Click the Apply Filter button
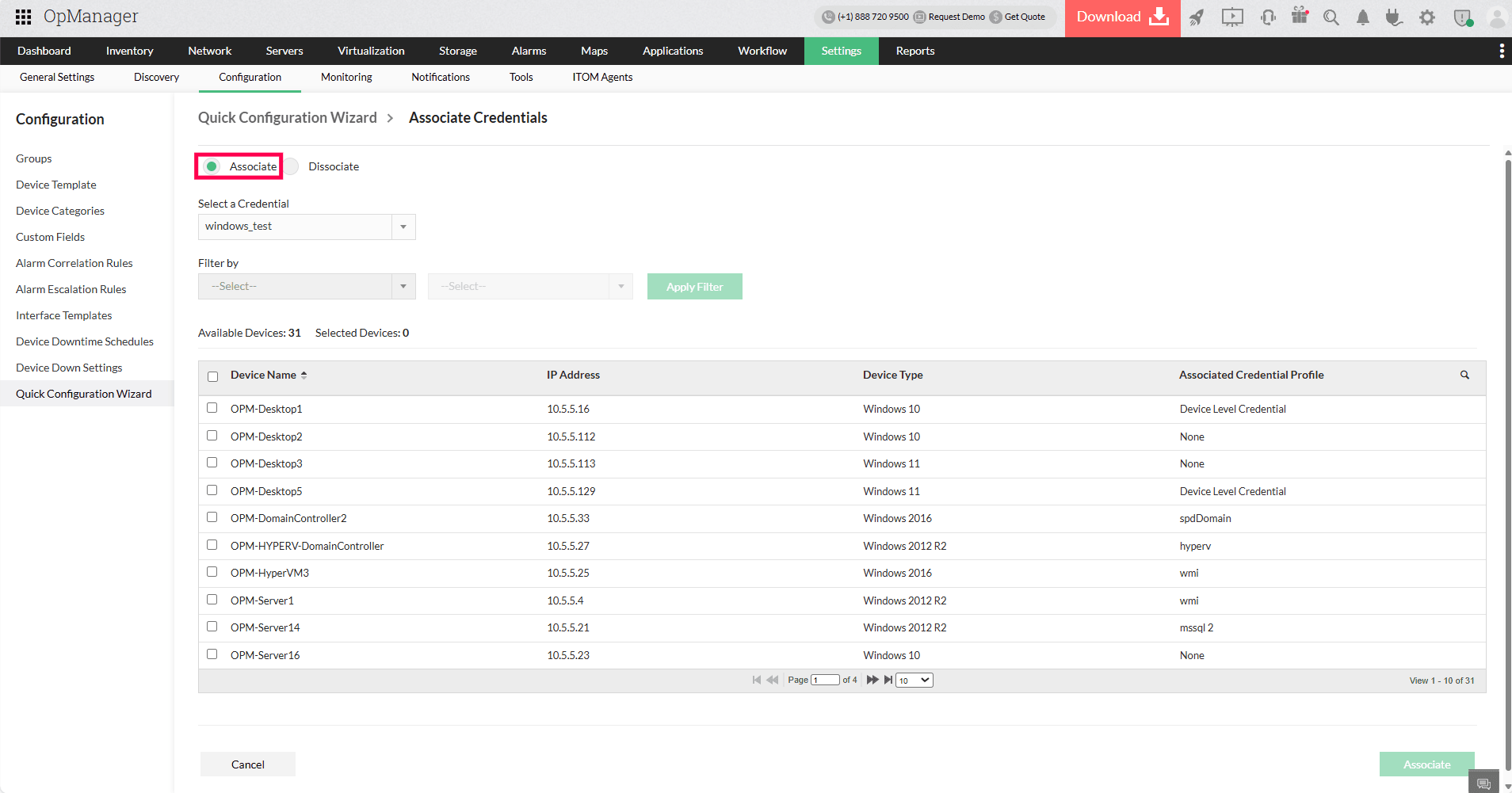The height and width of the screenshot is (793, 1512). click(x=694, y=286)
